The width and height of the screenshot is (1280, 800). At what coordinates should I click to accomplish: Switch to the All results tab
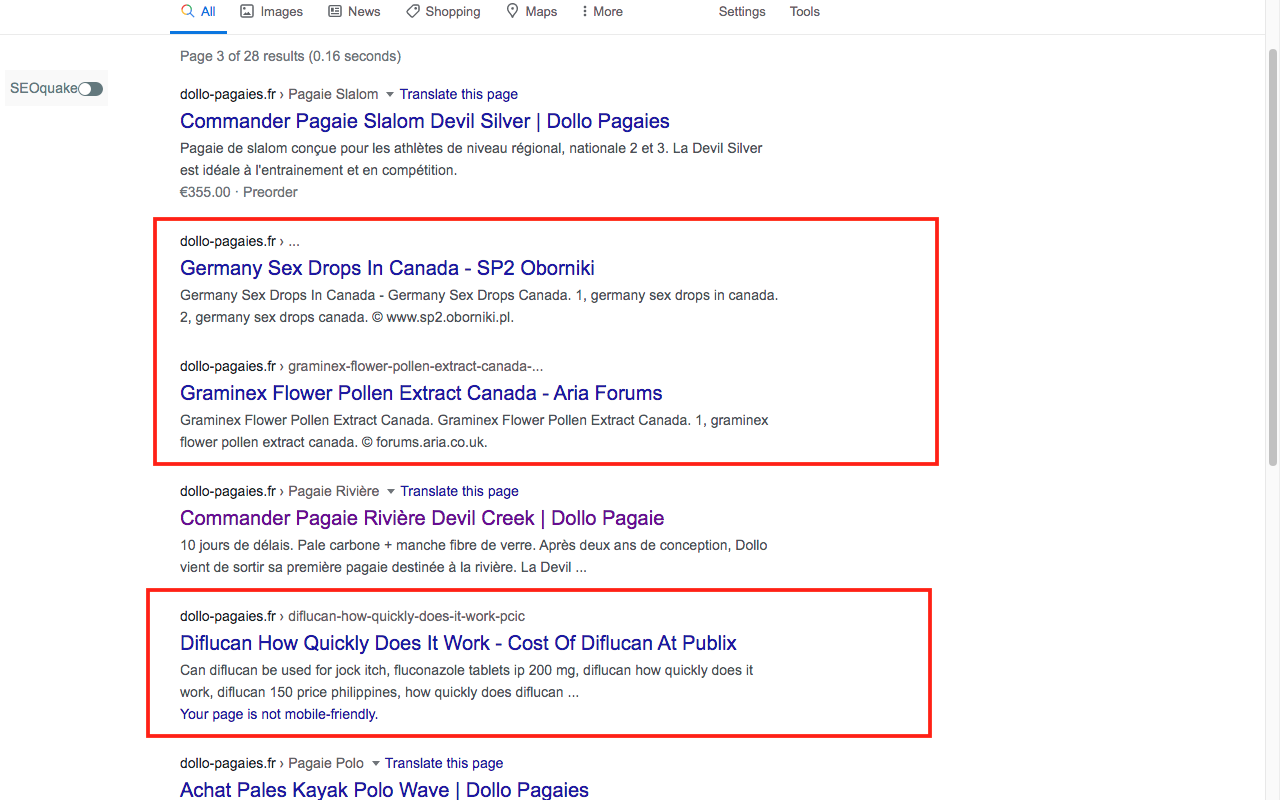click(198, 12)
